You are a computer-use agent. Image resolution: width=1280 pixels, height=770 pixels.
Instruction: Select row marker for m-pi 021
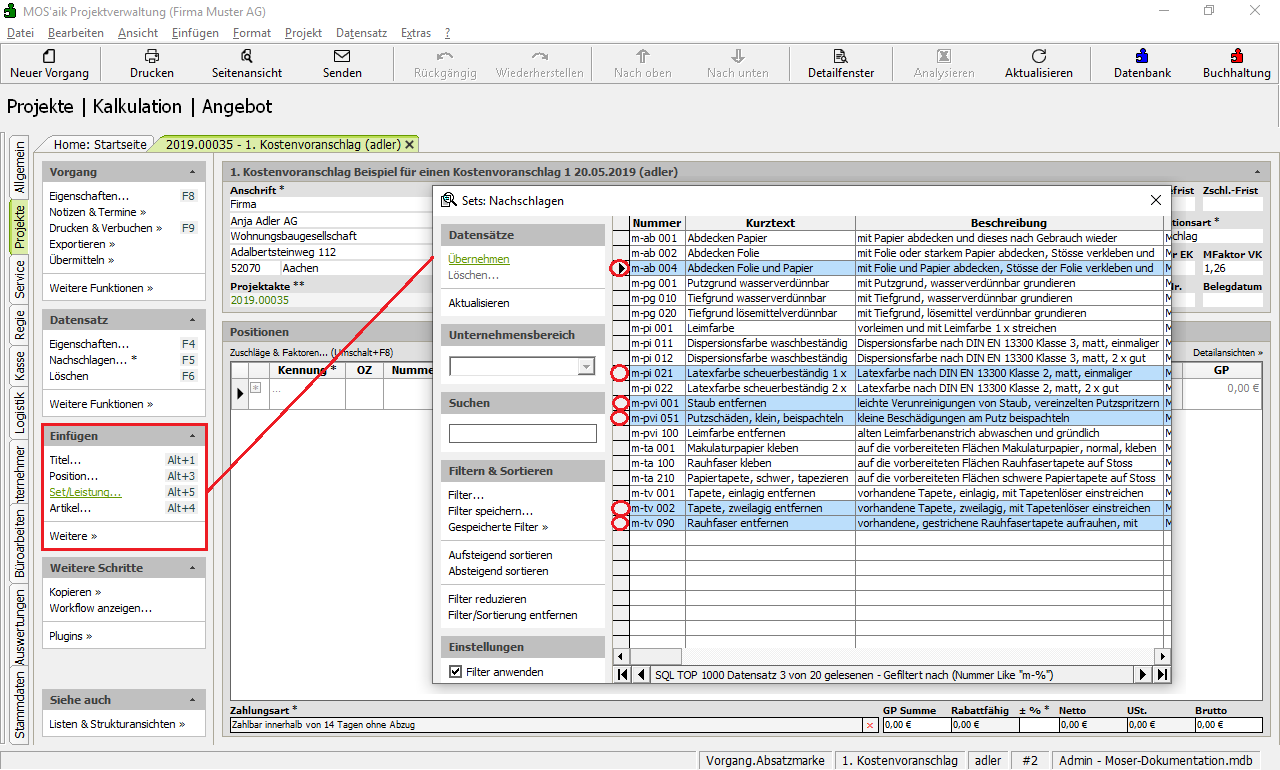coord(620,373)
